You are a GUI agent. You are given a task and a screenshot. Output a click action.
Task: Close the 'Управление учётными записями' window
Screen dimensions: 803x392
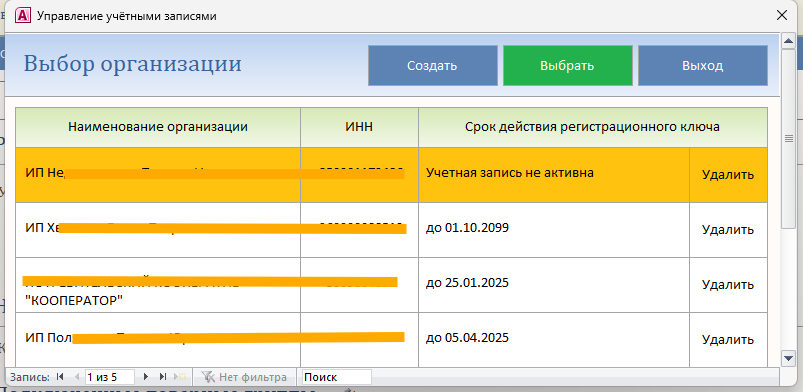click(782, 15)
